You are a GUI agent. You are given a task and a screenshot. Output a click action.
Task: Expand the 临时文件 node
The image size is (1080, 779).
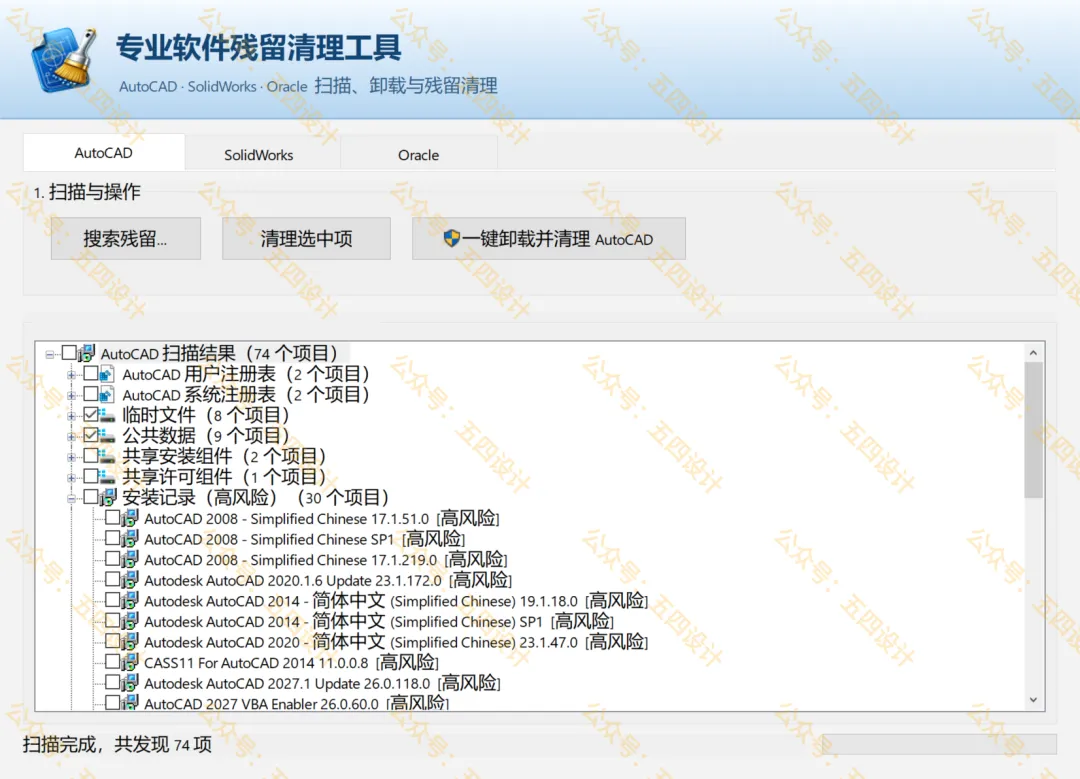(x=71, y=417)
